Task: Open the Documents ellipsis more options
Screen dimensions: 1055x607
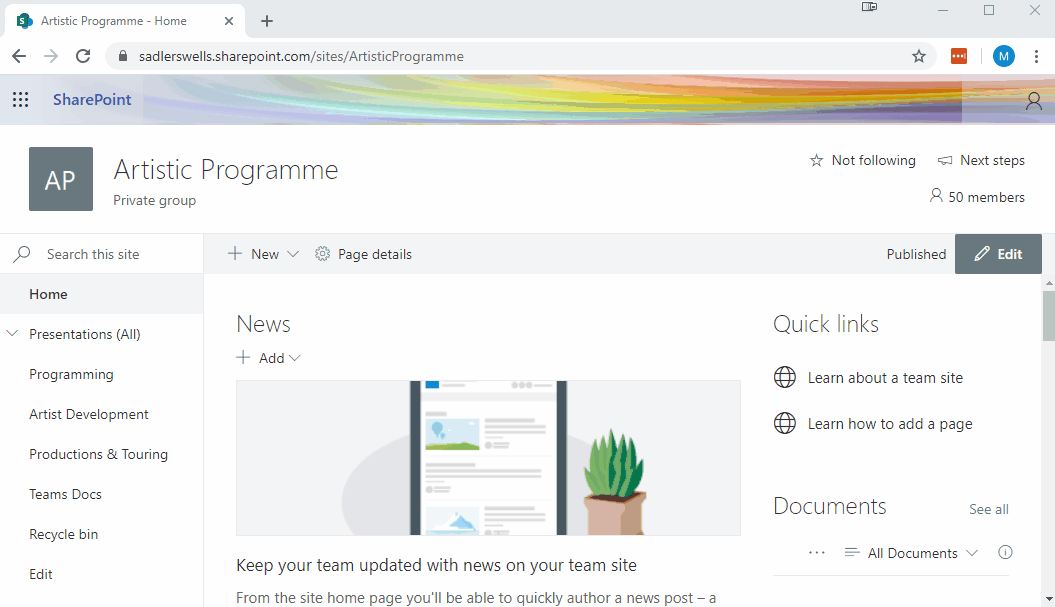Action: point(817,553)
